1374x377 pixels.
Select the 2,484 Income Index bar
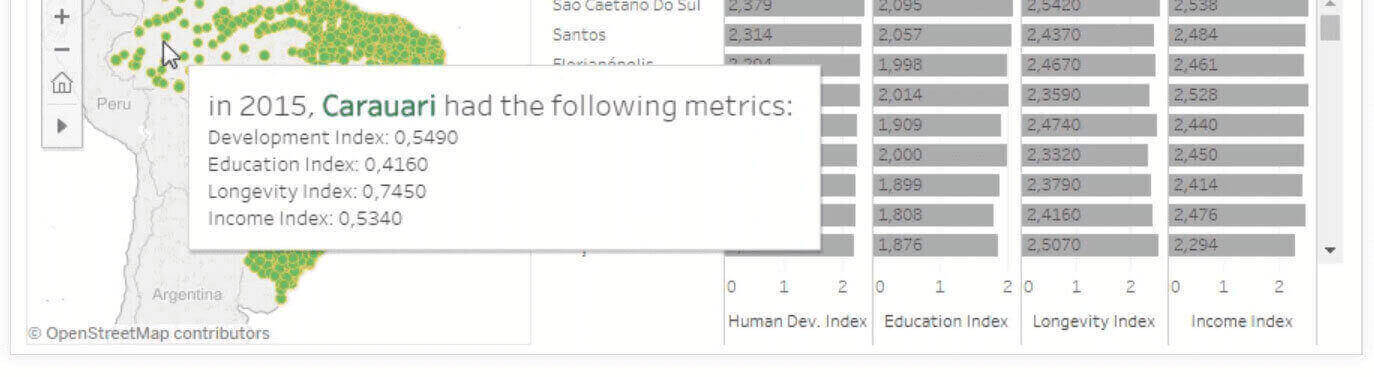pyautogui.click(x=1238, y=35)
